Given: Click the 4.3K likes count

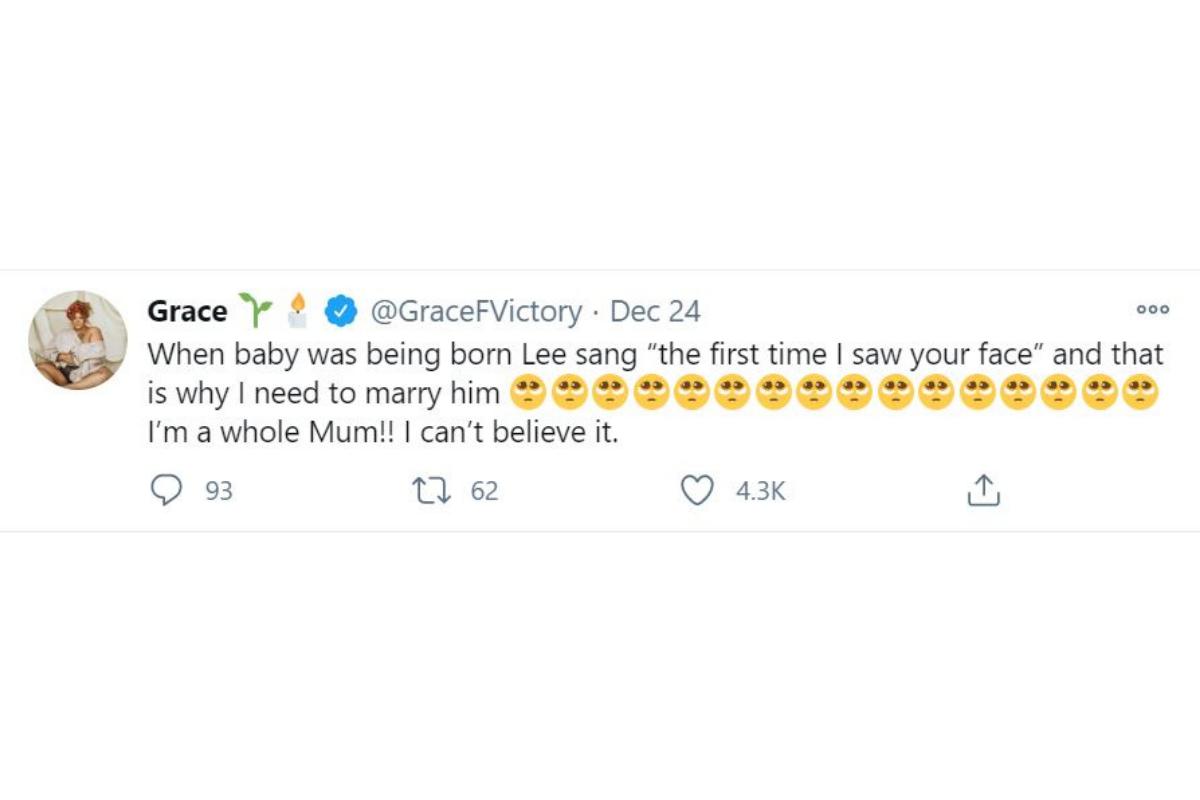Looking at the screenshot, I should coord(760,491).
